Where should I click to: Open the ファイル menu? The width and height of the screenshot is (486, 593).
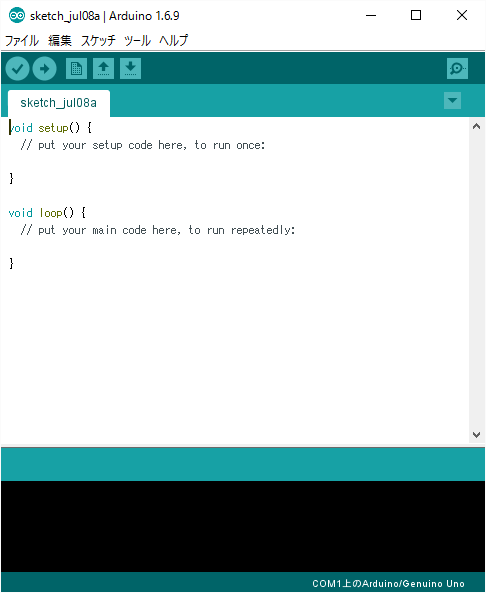tap(22, 40)
